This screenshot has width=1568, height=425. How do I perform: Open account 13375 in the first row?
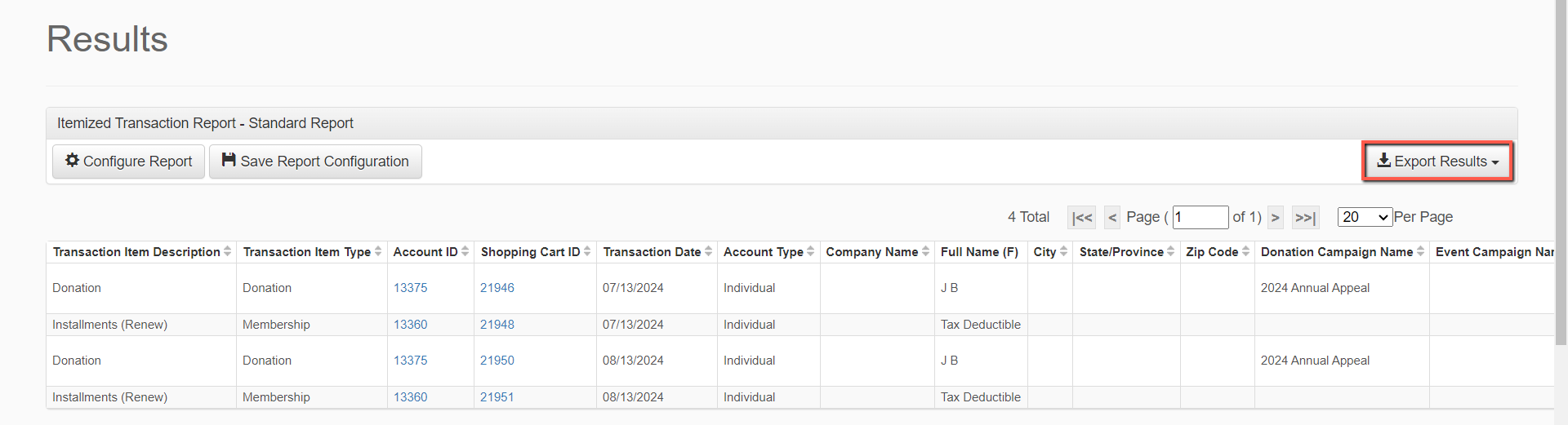click(x=411, y=288)
